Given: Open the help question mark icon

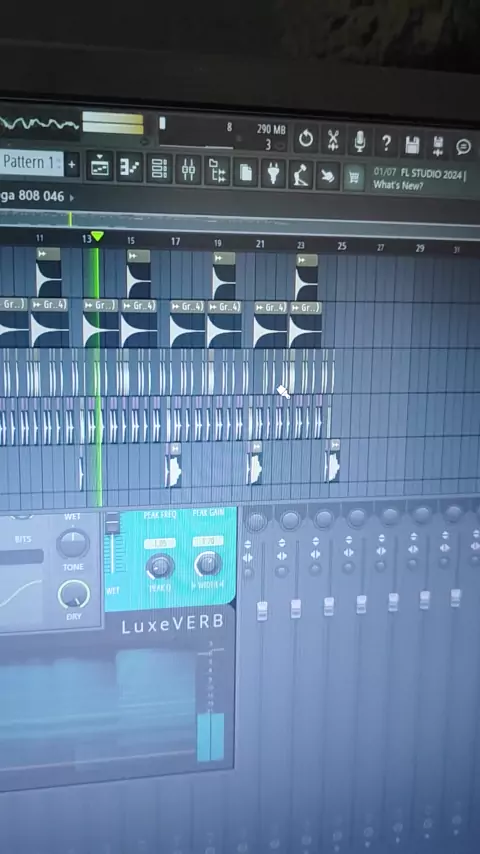Looking at the screenshot, I should point(386,143).
